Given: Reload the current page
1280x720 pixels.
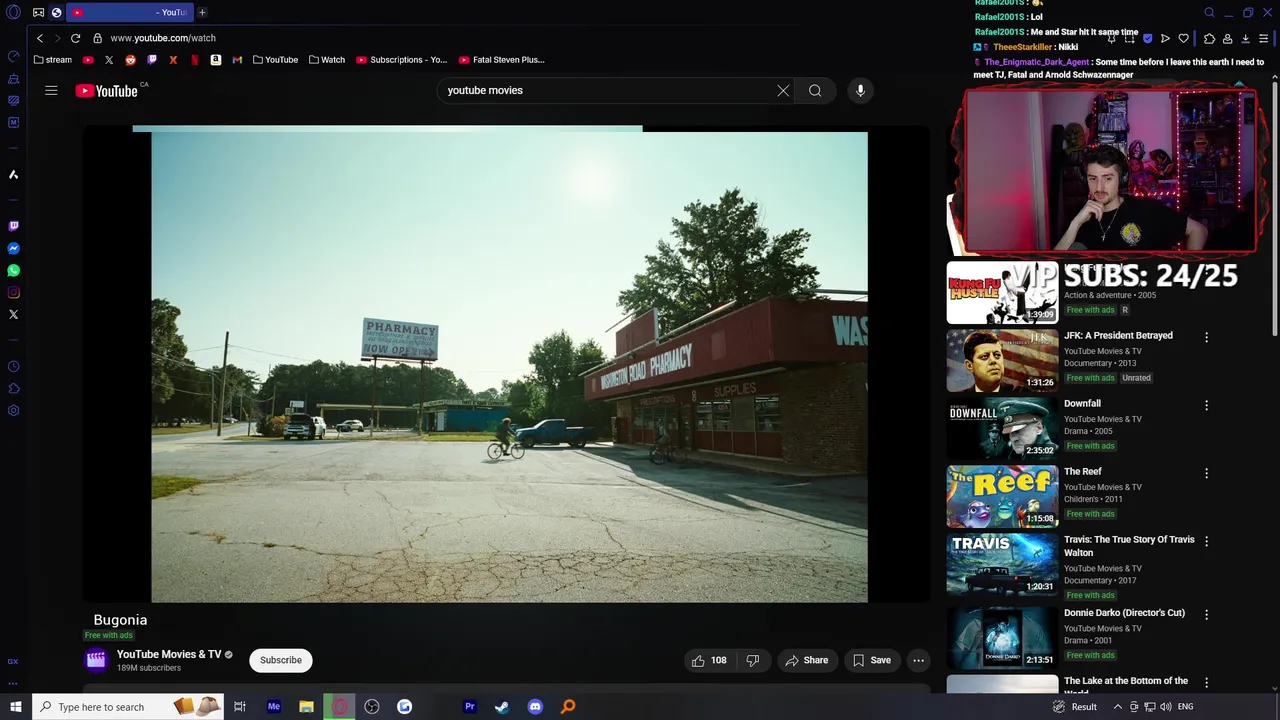Looking at the screenshot, I should pos(75,38).
